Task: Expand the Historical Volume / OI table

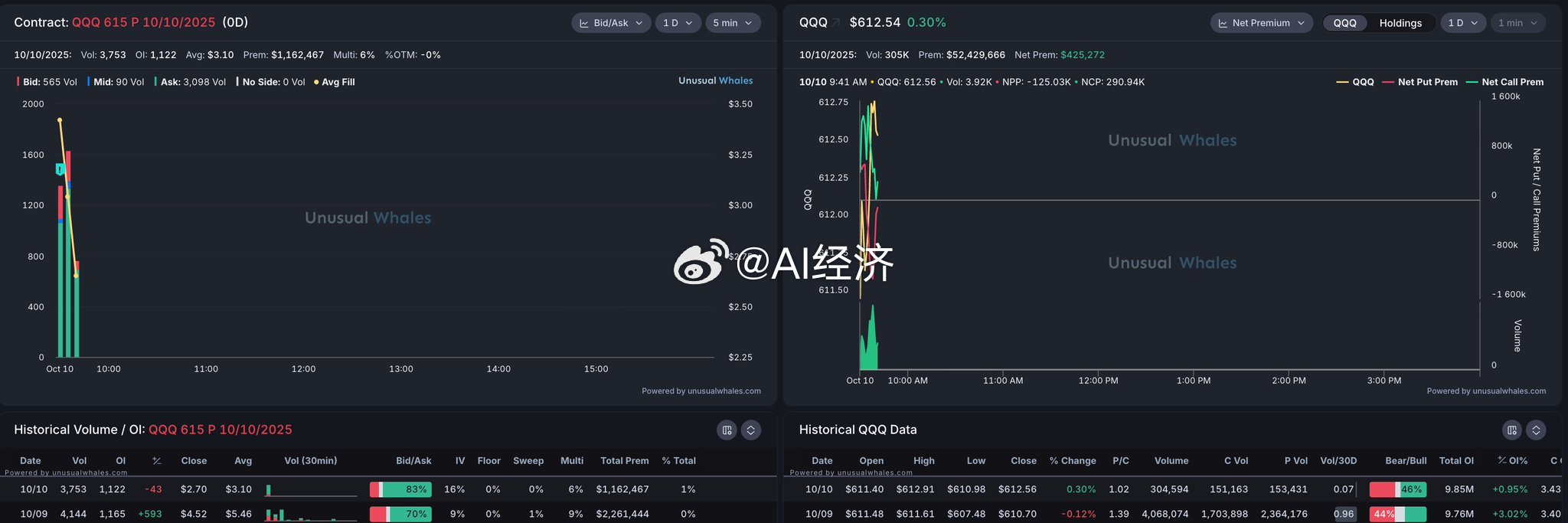Action: pyautogui.click(x=751, y=430)
